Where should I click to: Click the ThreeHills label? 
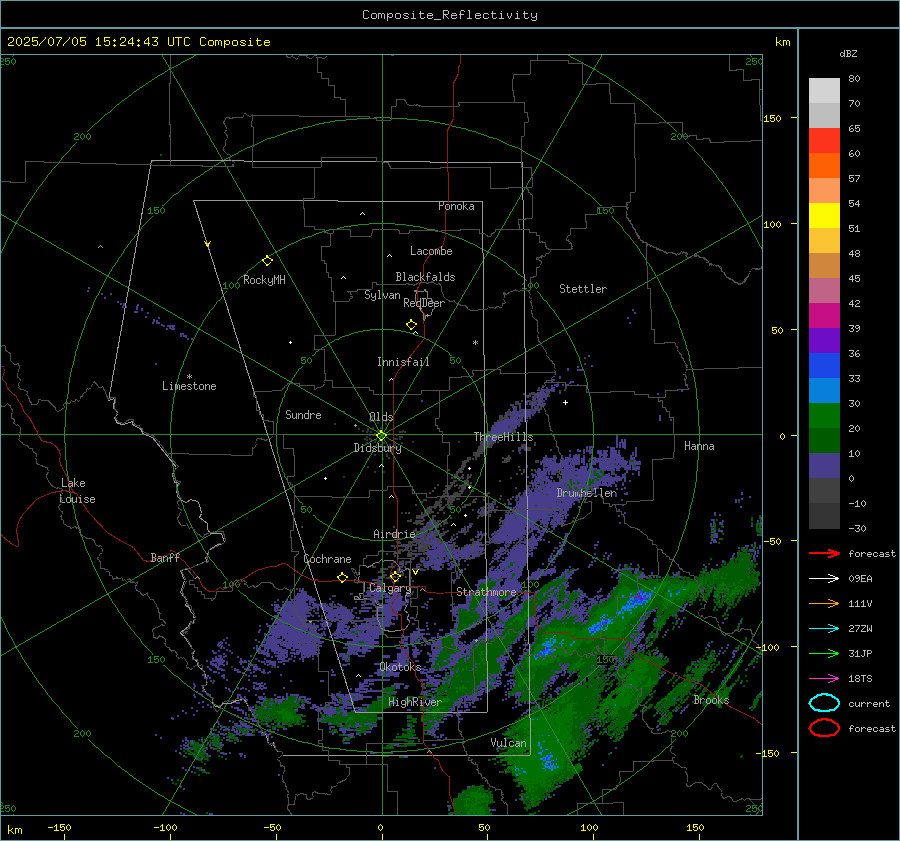(503, 437)
